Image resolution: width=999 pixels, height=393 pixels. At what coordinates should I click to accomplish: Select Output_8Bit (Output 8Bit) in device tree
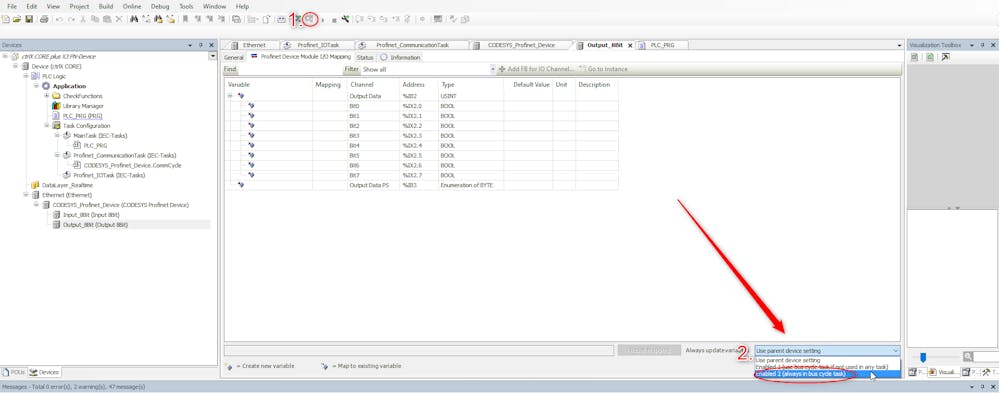point(95,225)
